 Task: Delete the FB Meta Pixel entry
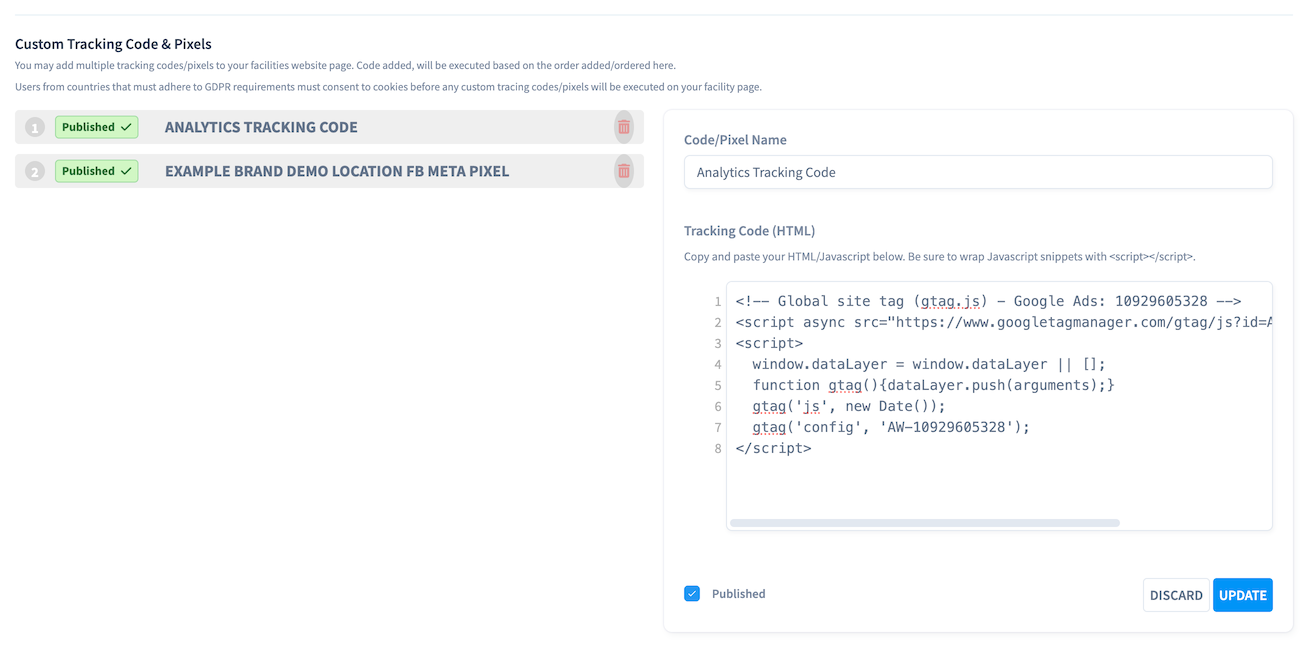tap(623, 171)
